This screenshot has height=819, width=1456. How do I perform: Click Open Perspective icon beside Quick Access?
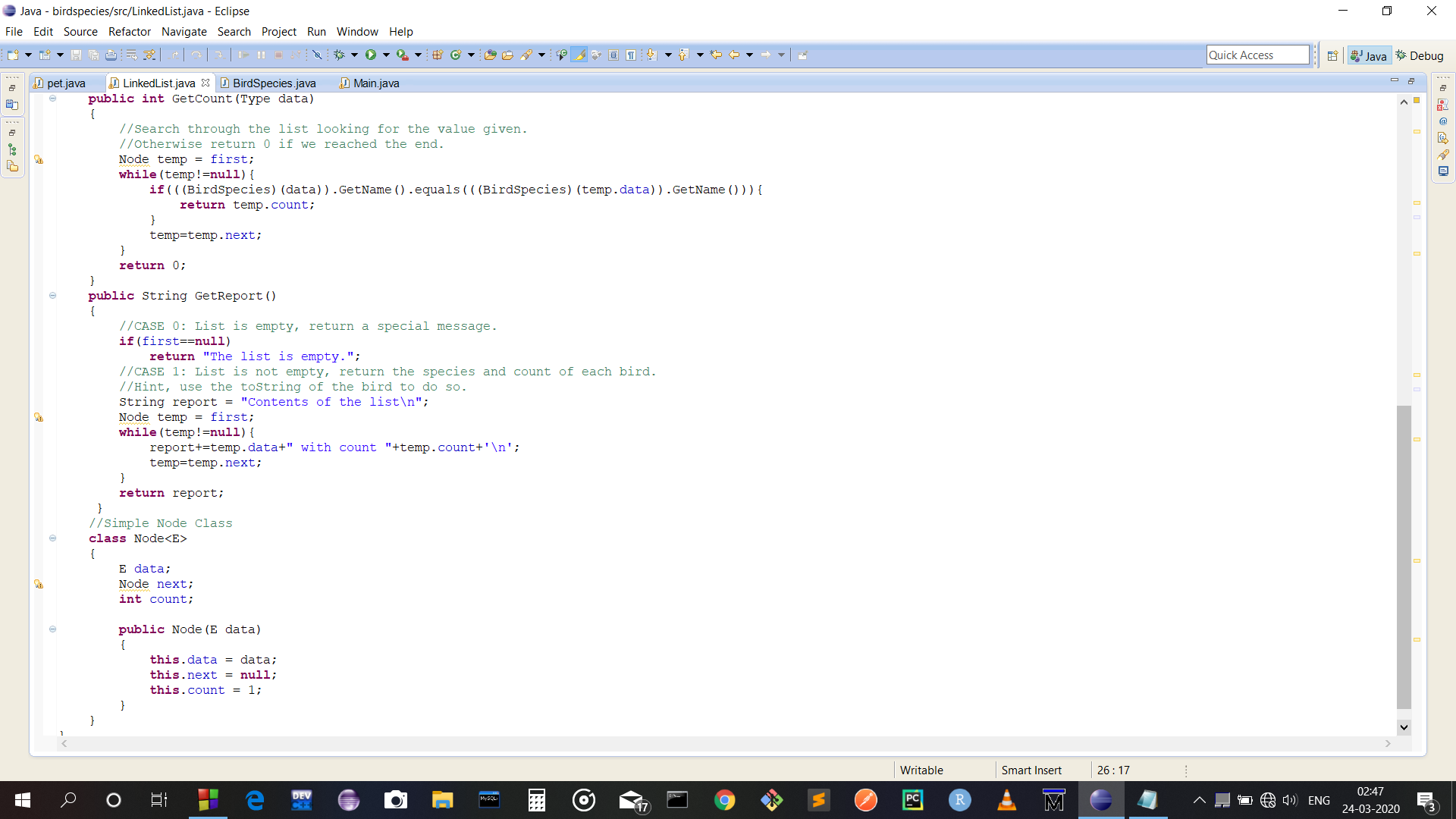tap(1332, 55)
